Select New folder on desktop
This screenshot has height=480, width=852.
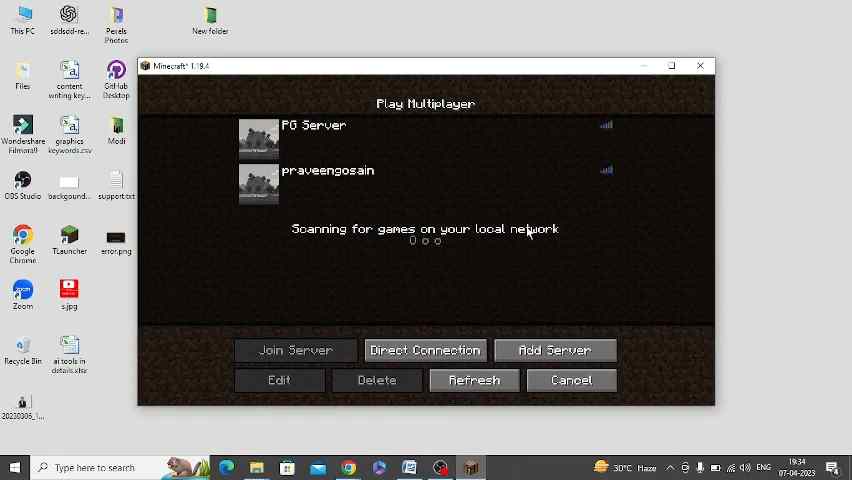pos(210,21)
